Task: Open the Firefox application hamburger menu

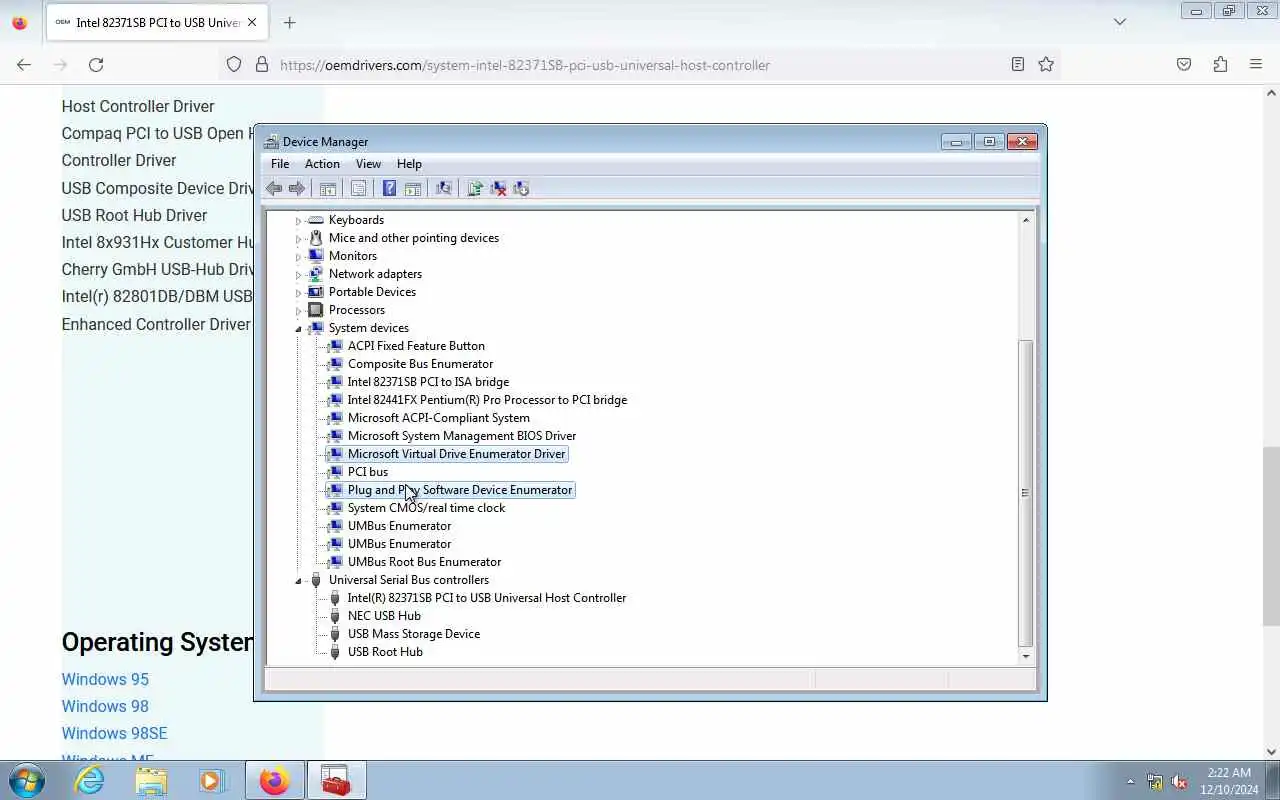Action: [1256, 64]
